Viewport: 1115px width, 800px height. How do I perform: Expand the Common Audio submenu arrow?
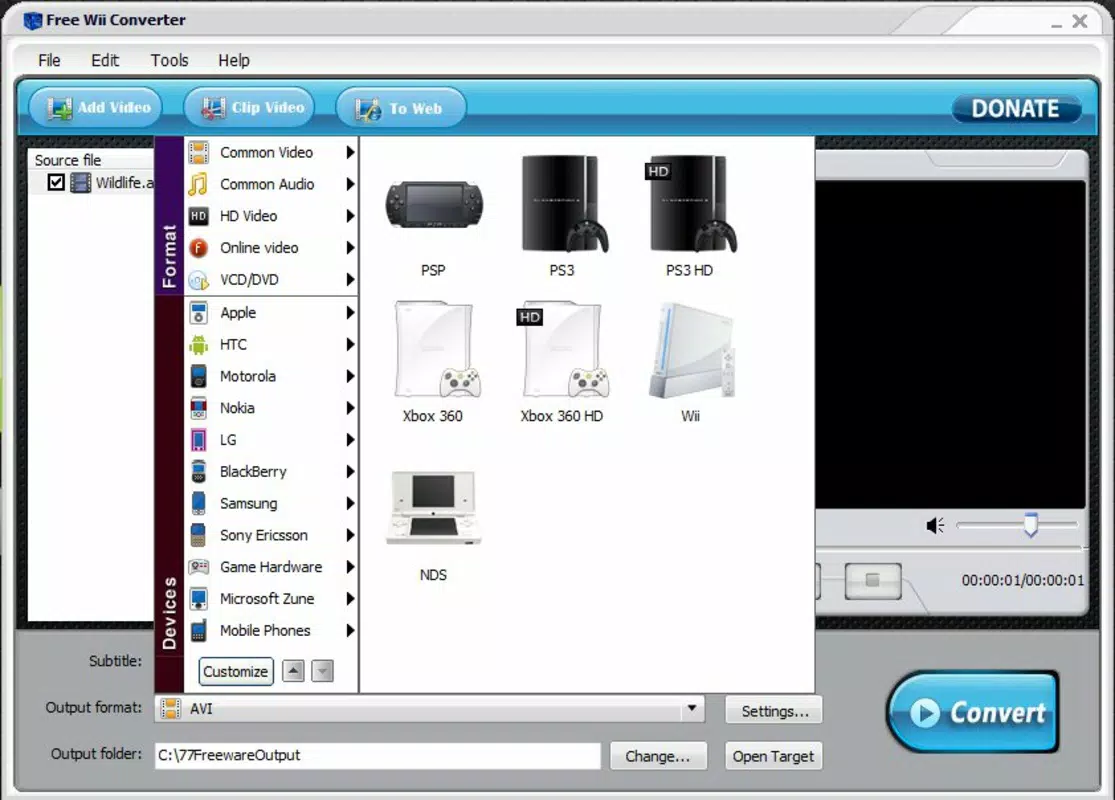pyautogui.click(x=350, y=184)
